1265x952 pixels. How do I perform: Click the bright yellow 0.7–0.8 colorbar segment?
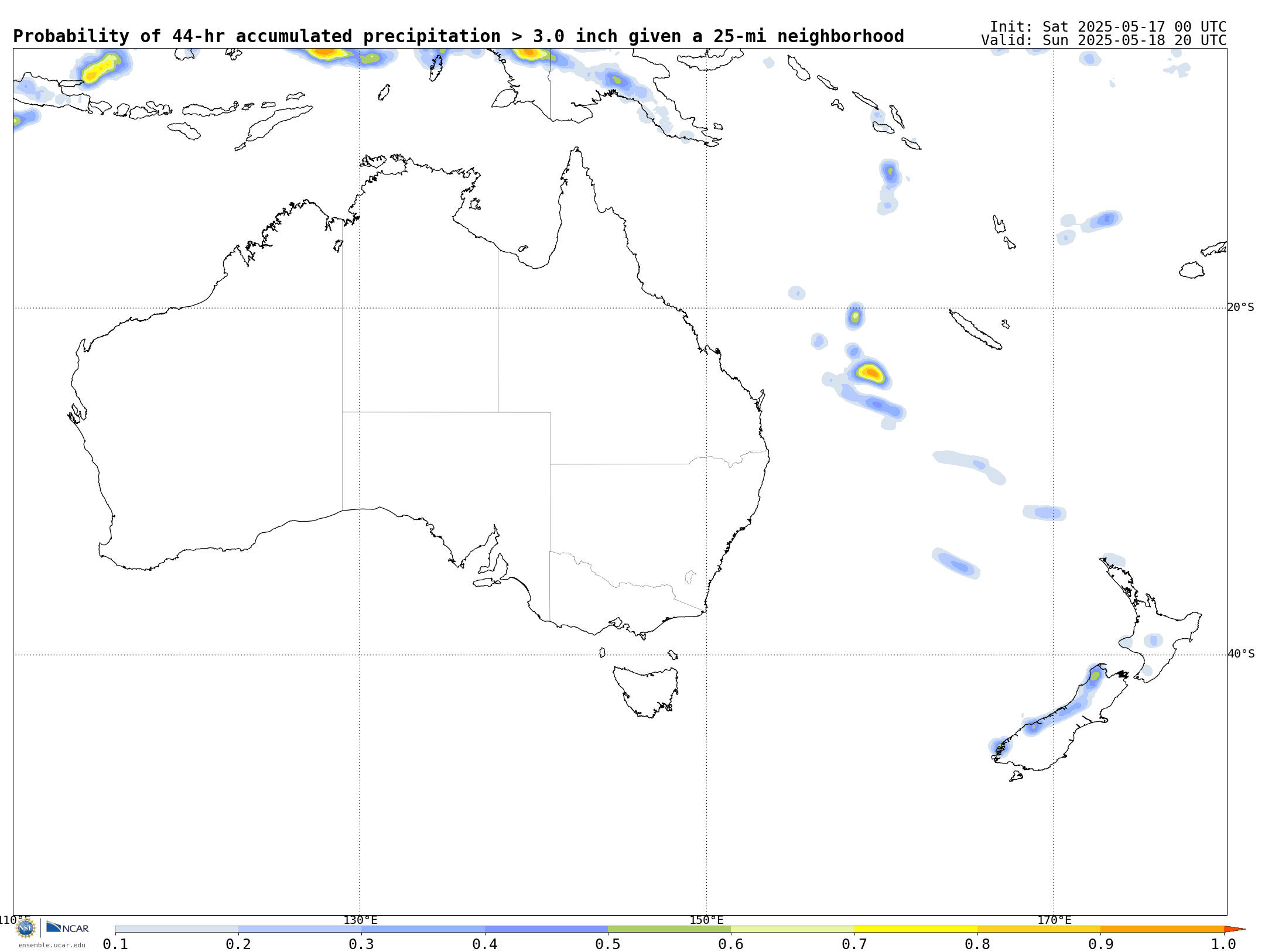click(916, 929)
